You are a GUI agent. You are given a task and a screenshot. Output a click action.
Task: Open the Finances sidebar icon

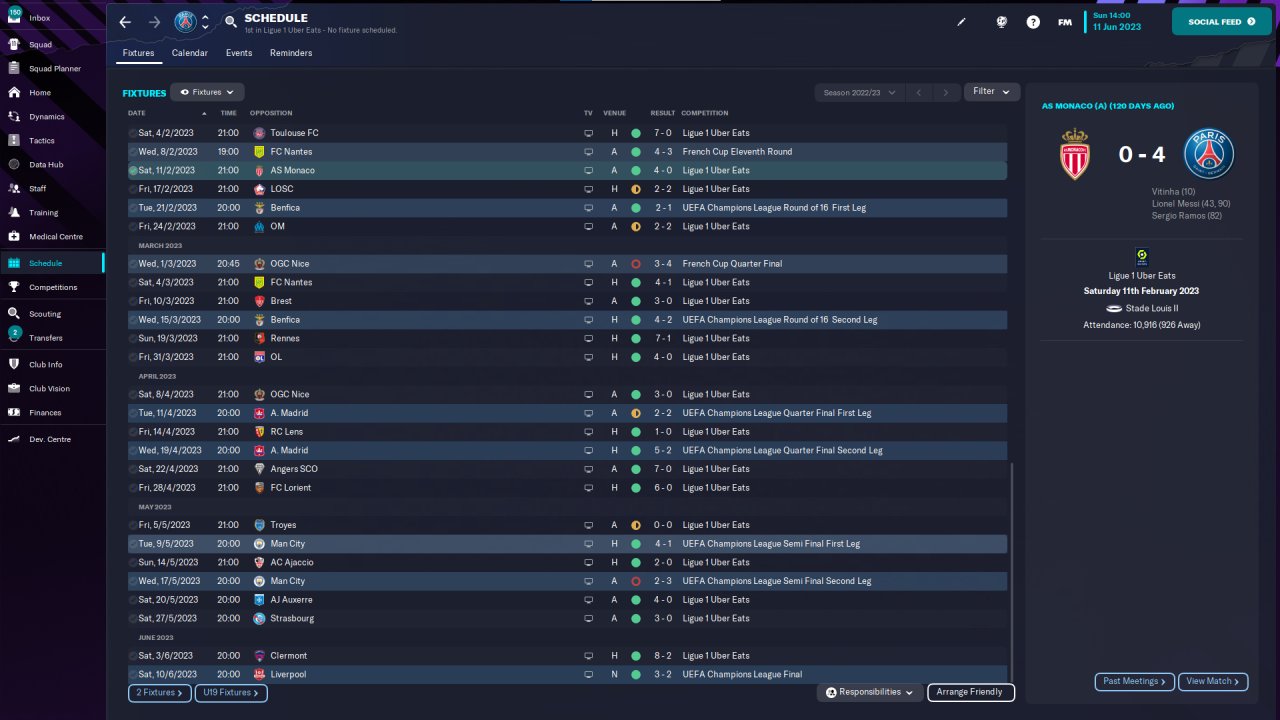pos(14,412)
